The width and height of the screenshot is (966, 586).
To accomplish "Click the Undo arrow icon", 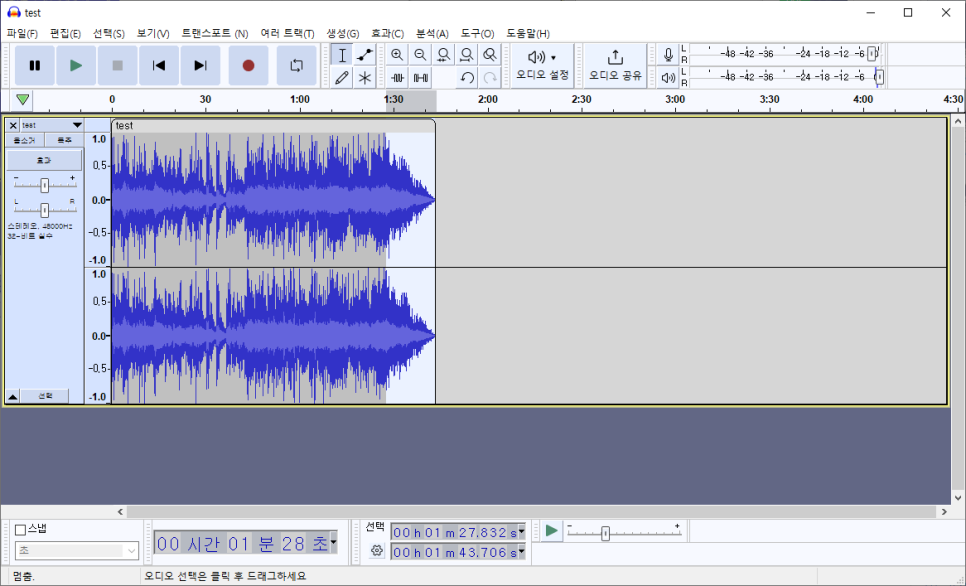I will (466, 77).
